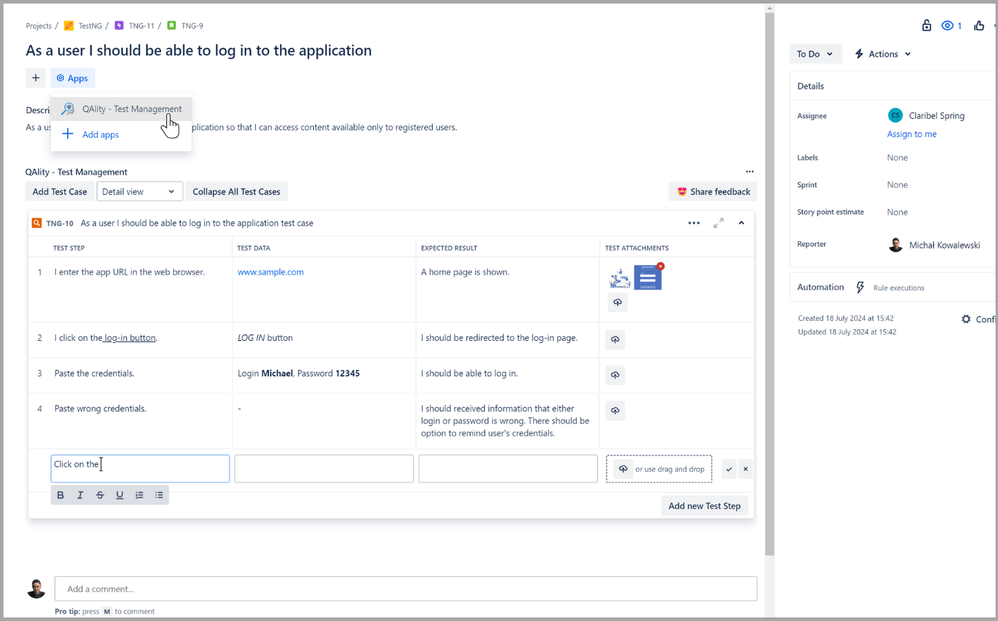Click the upload icon in step 2 attachments

click(614, 339)
